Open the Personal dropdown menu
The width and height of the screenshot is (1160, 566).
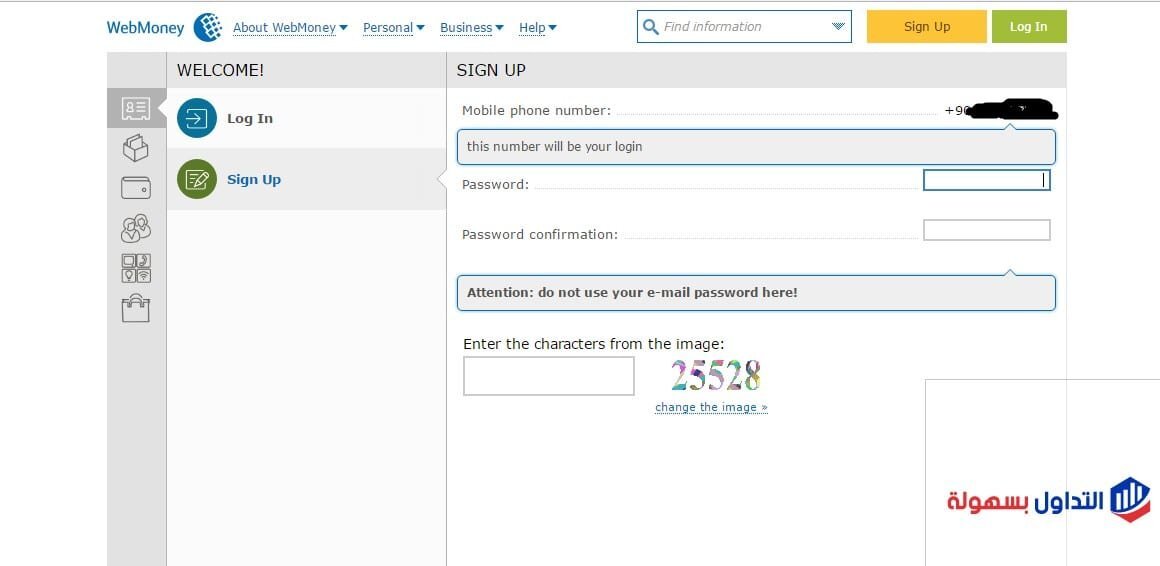click(393, 28)
